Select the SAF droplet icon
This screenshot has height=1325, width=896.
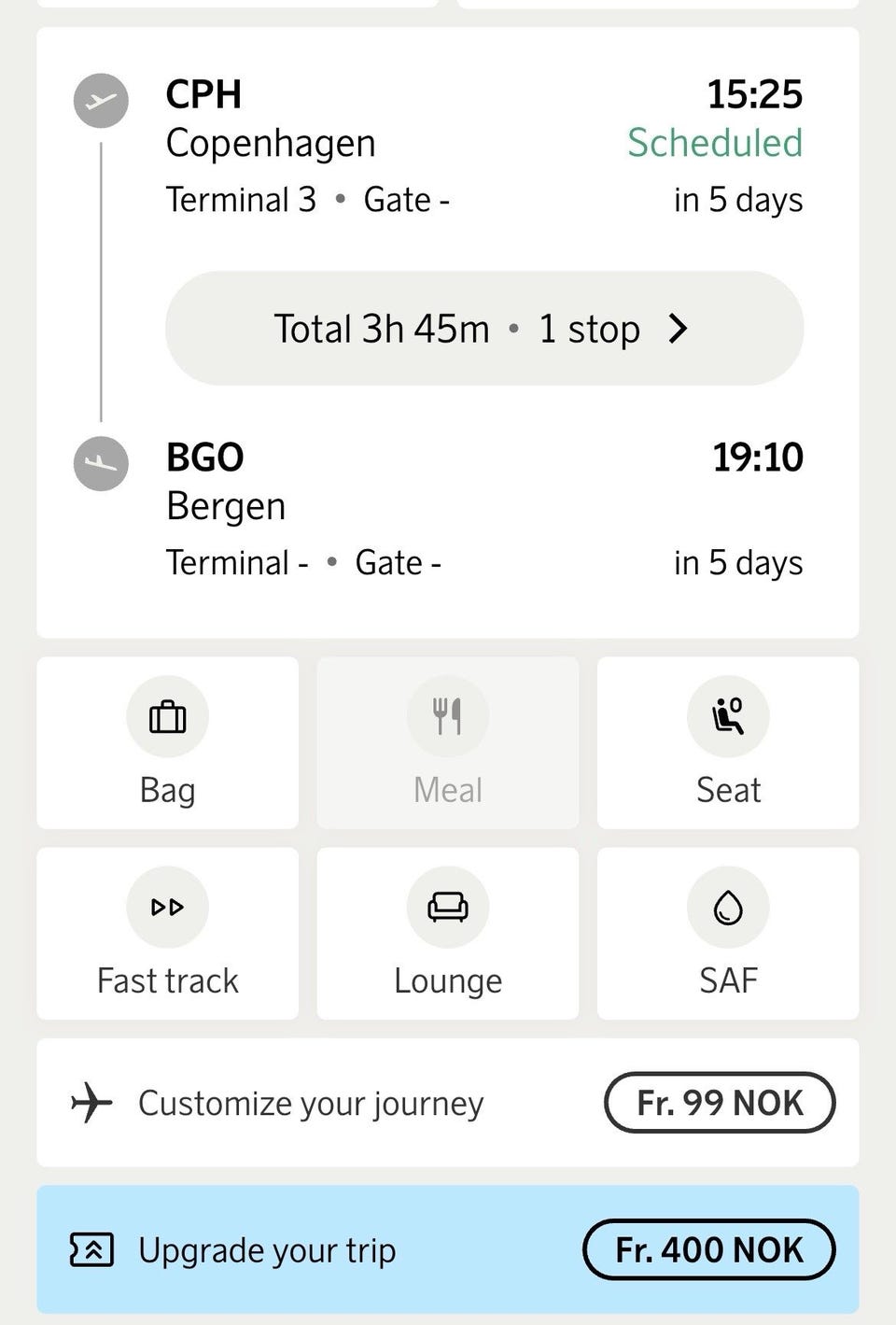(x=728, y=907)
